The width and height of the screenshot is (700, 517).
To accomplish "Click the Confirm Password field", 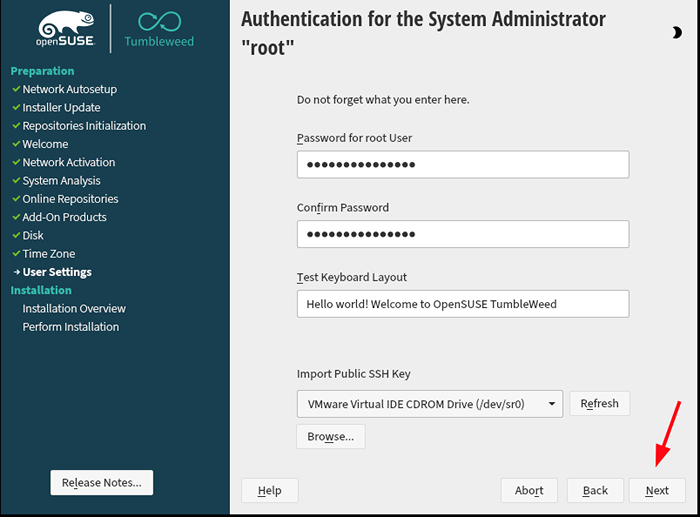I will pos(463,234).
